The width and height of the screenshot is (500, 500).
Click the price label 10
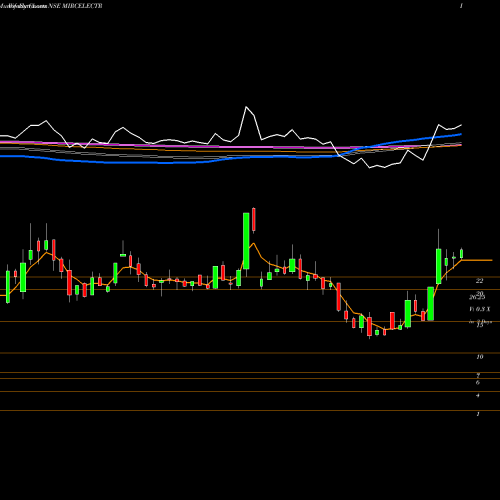479,357
